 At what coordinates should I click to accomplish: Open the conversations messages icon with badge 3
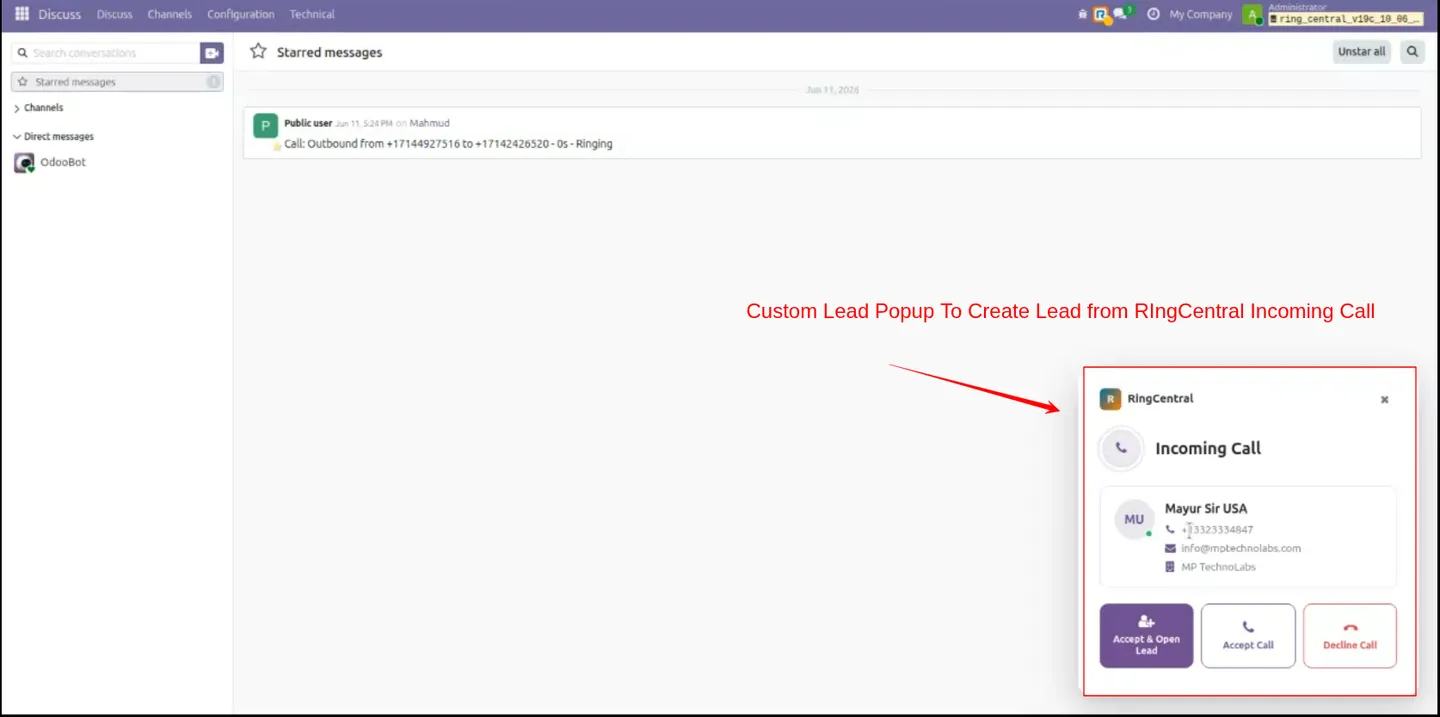pyautogui.click(x=1123, y=14)
